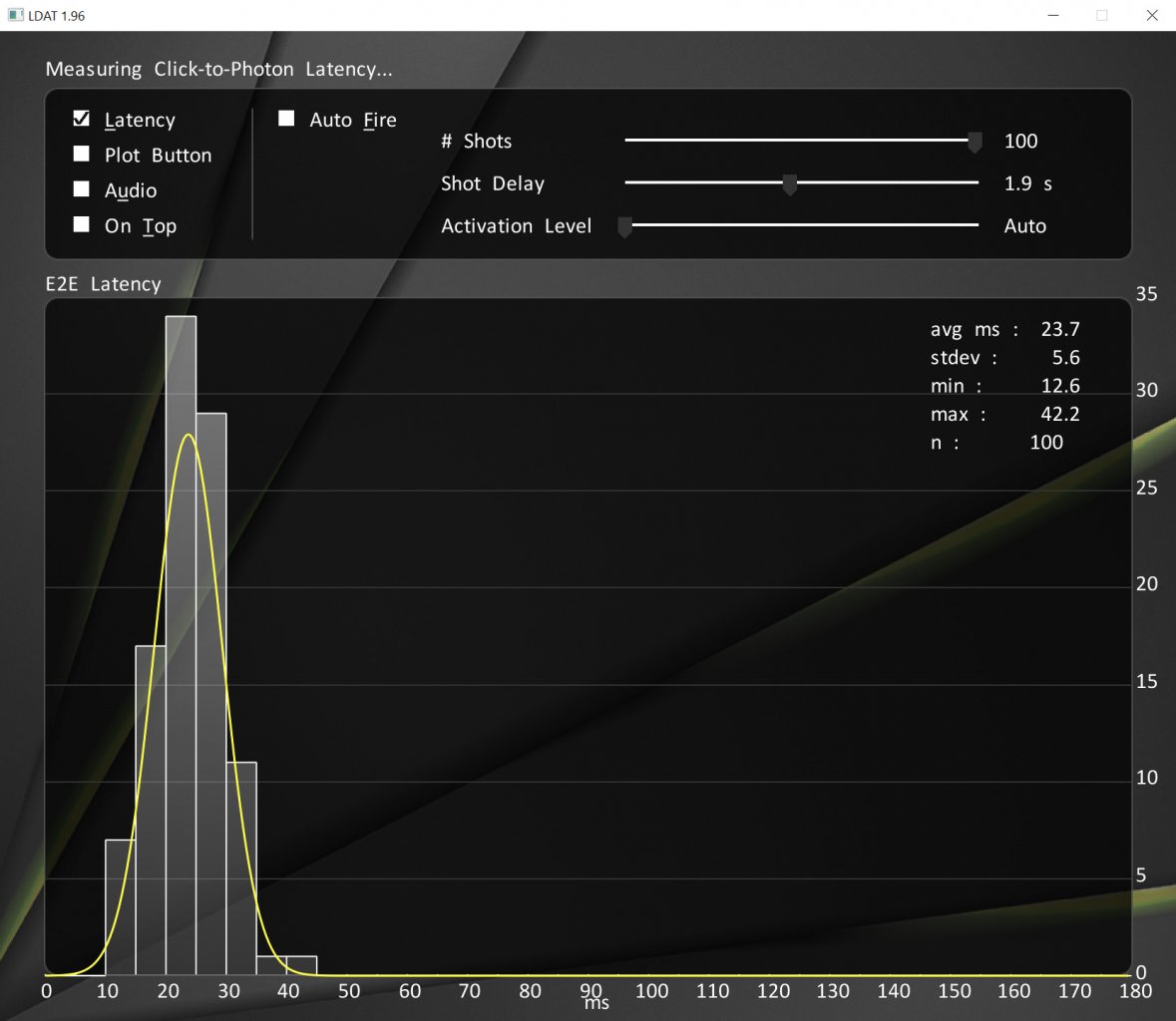The width and height of the screenshot is (1176, 1021).
Task: Click the Shot Delay slider handle
Action: 789,184
